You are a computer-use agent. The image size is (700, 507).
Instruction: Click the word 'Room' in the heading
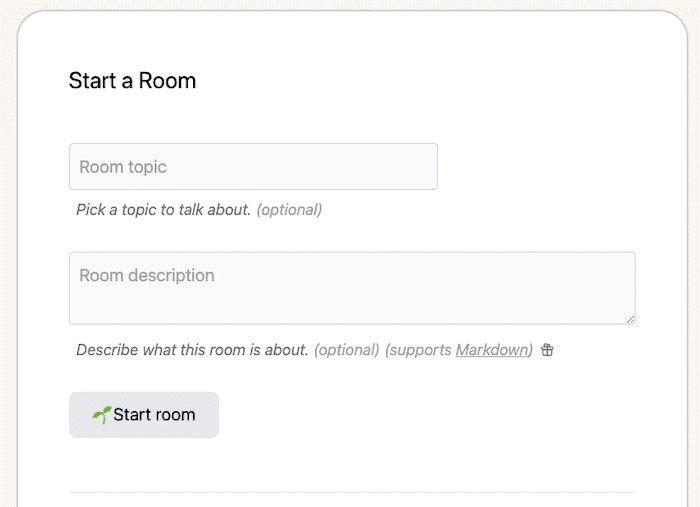(167, 81)
